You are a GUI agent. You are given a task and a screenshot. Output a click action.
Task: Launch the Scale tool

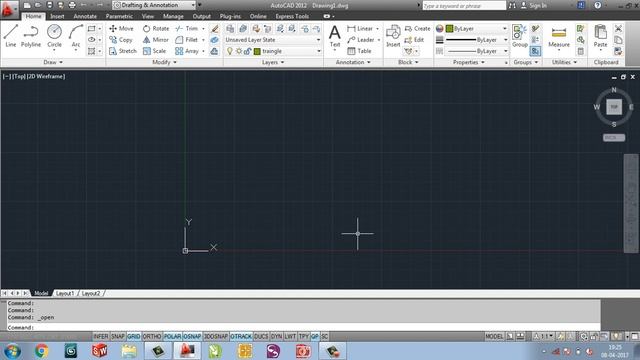[154, 51]
